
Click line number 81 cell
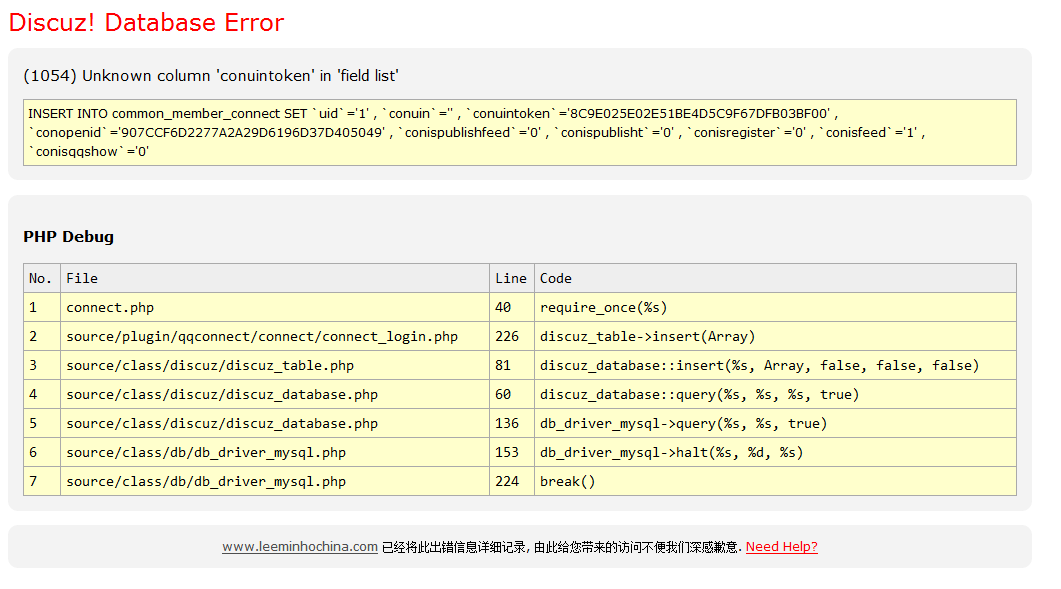512,366
